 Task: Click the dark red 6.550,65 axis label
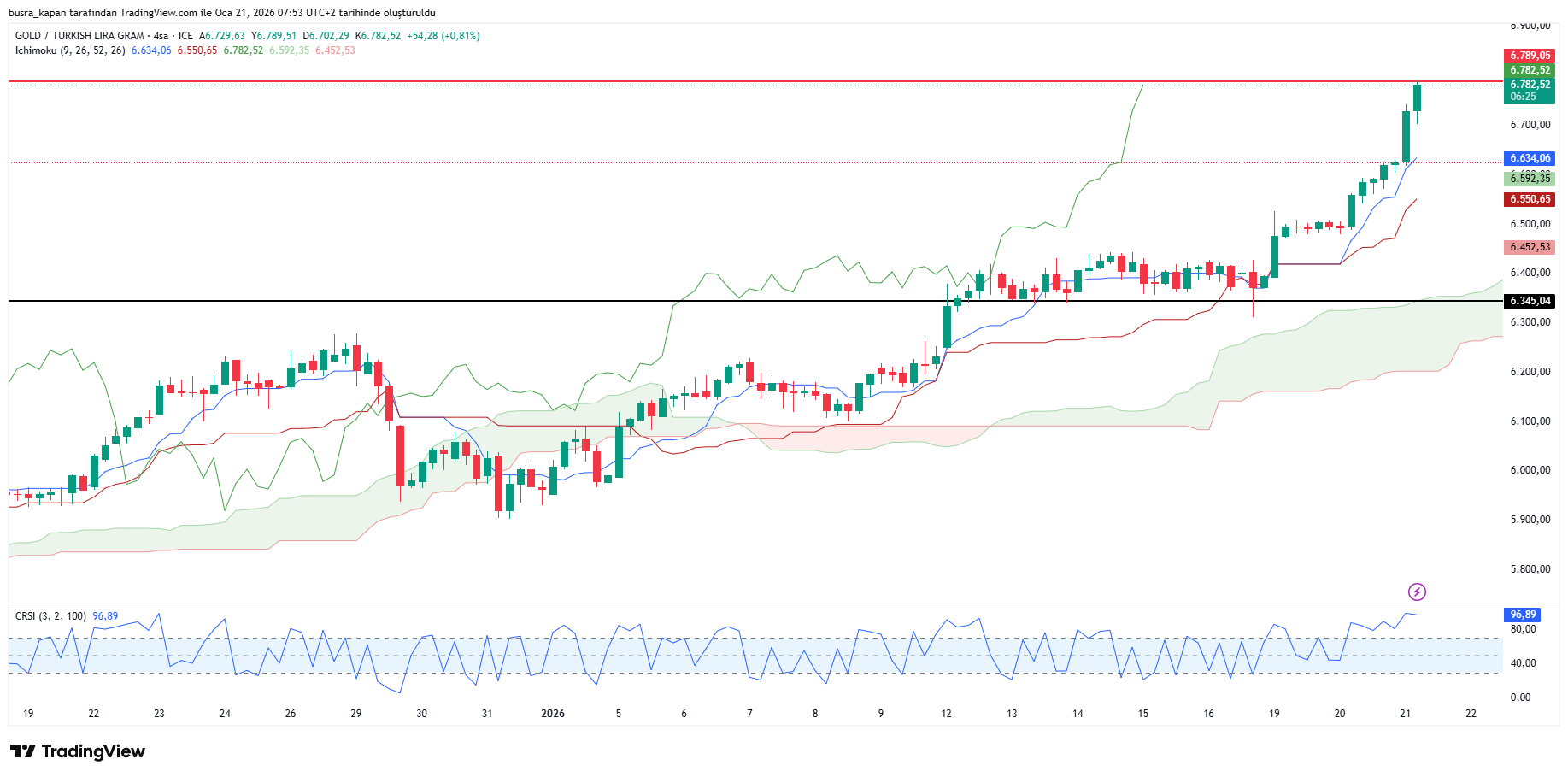coord(1529,199)
